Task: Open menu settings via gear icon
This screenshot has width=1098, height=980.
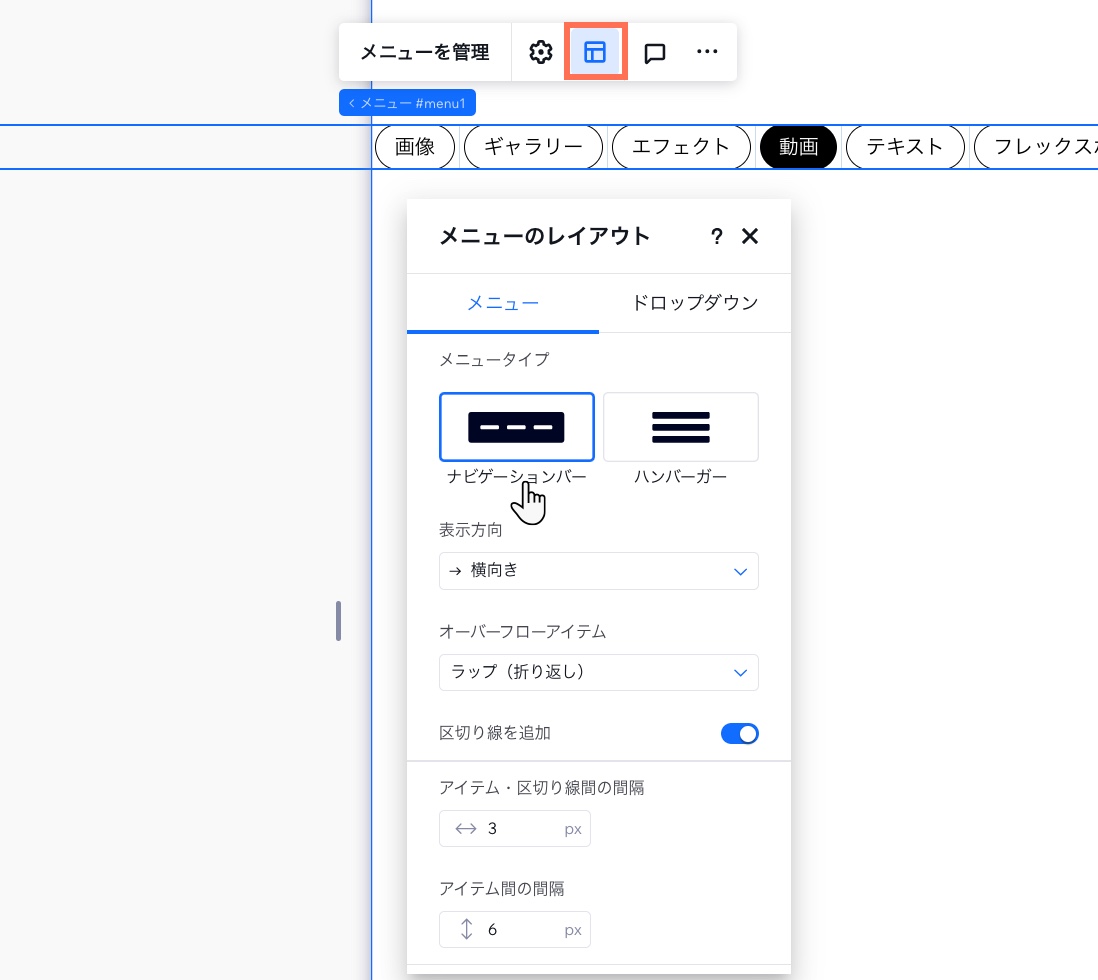Action: [540, 52]
